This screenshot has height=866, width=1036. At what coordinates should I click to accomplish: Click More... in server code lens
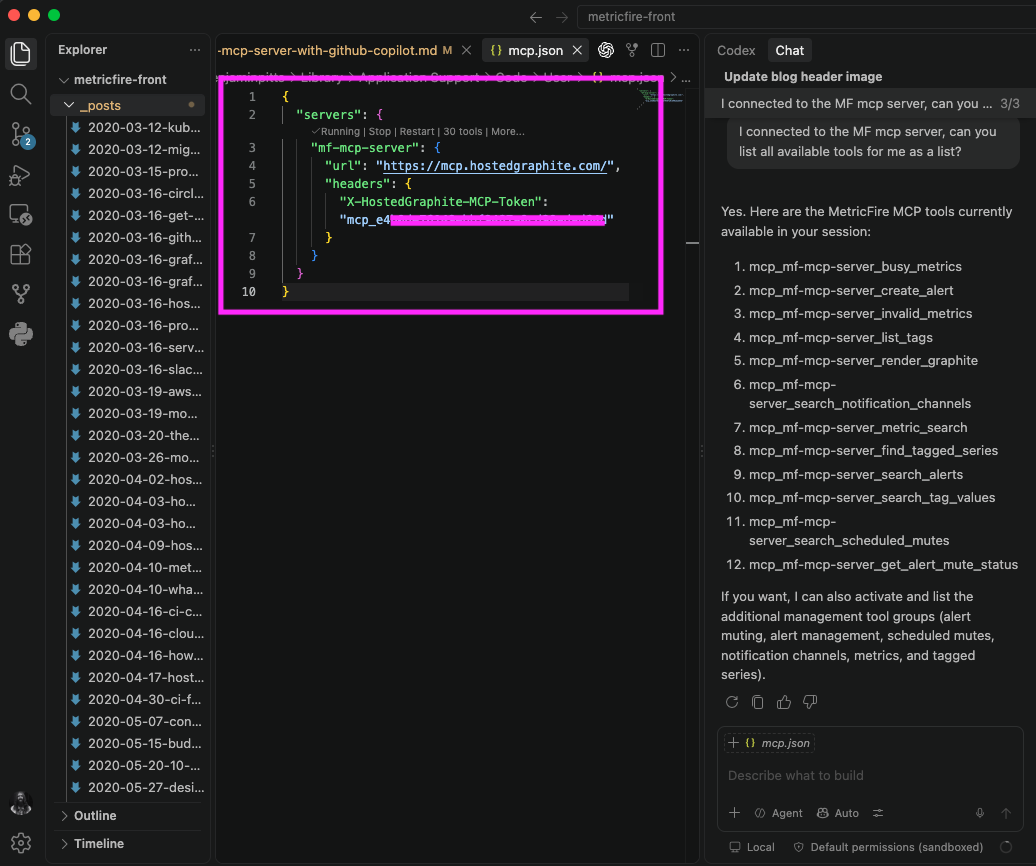507,131
